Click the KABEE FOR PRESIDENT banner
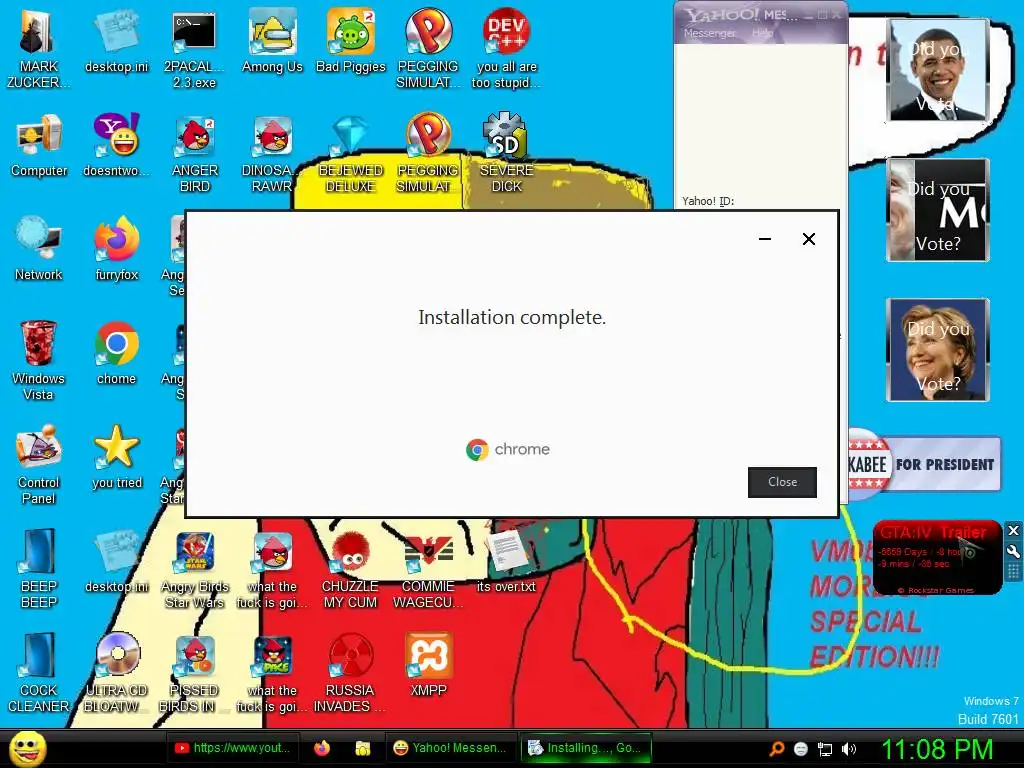 [x=924, y=464]
